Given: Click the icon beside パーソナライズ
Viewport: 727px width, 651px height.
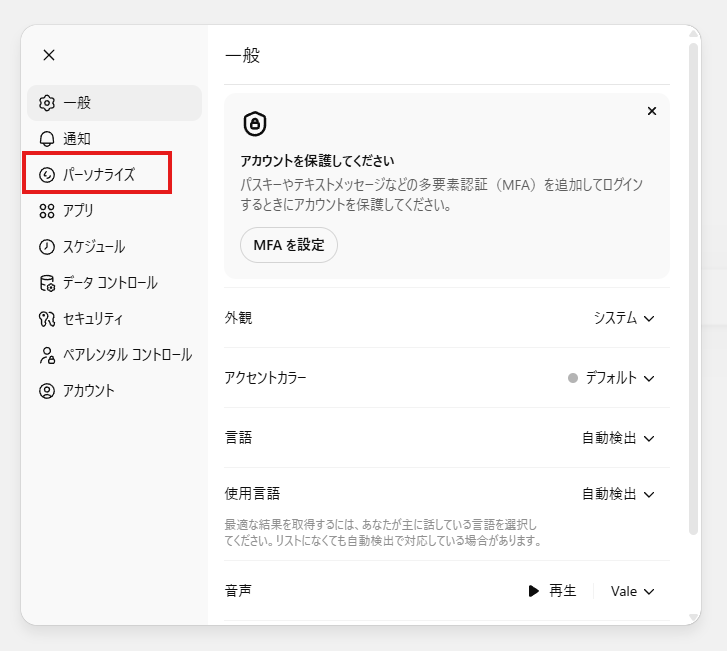Looking at the screenshot, I should click(x=47, y=175).
